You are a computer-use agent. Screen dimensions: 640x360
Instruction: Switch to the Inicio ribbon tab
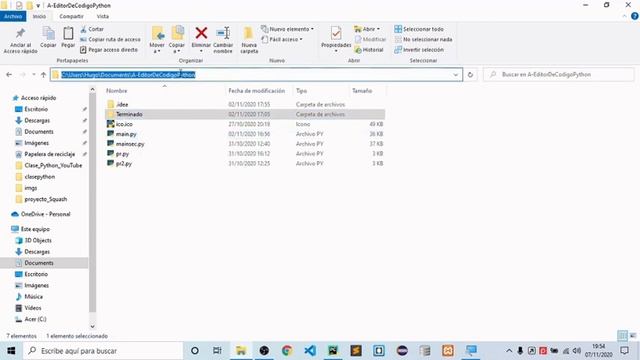coord(39,16)
